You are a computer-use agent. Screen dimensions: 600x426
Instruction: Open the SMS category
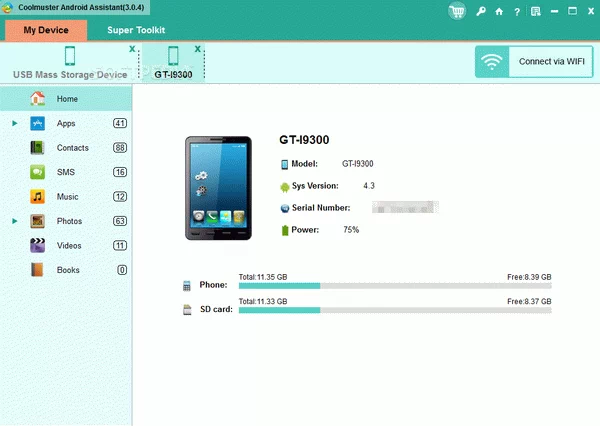[x=66, y=172]
